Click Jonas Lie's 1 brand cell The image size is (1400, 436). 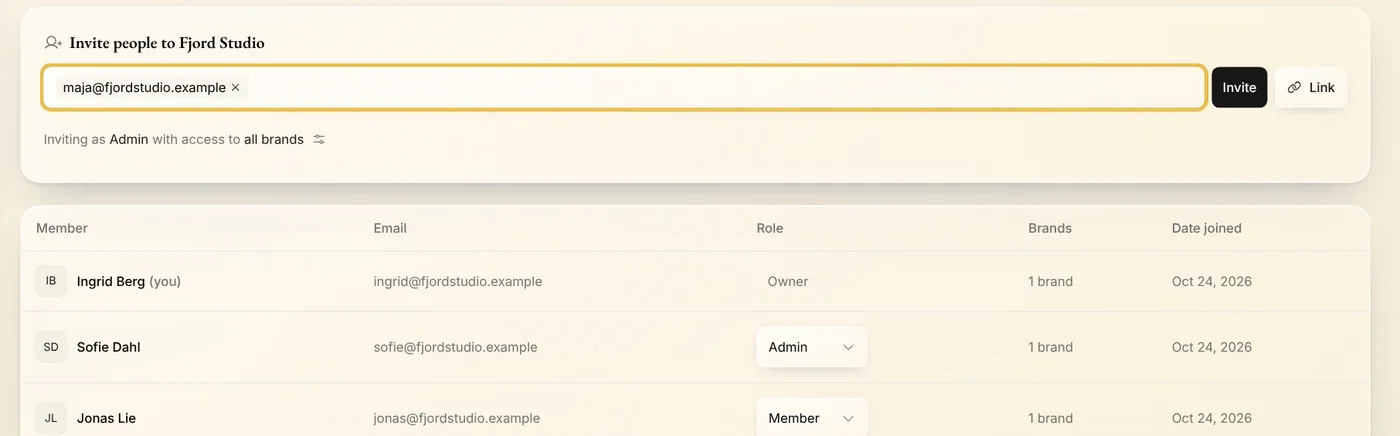coord(1051,418)
